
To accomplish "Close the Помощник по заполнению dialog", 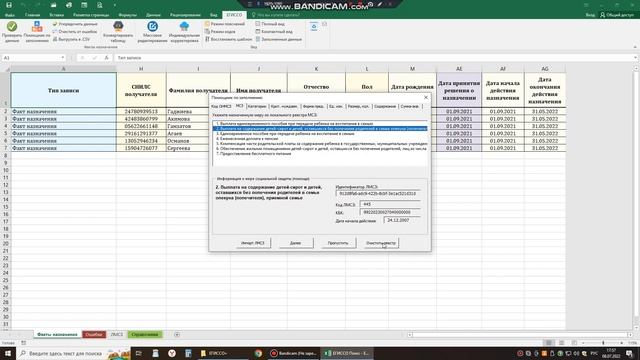I will [426, 98].
